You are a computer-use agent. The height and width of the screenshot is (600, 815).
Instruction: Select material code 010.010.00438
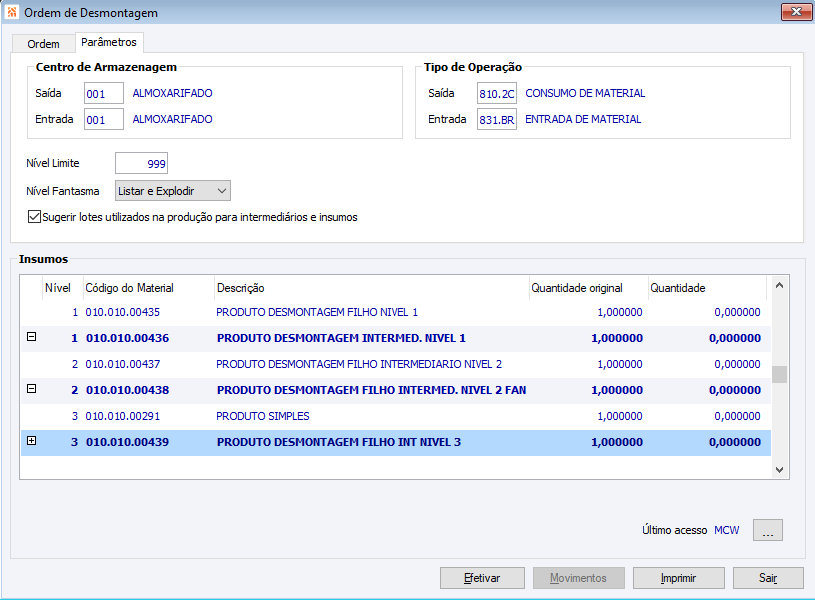(127, 390)
